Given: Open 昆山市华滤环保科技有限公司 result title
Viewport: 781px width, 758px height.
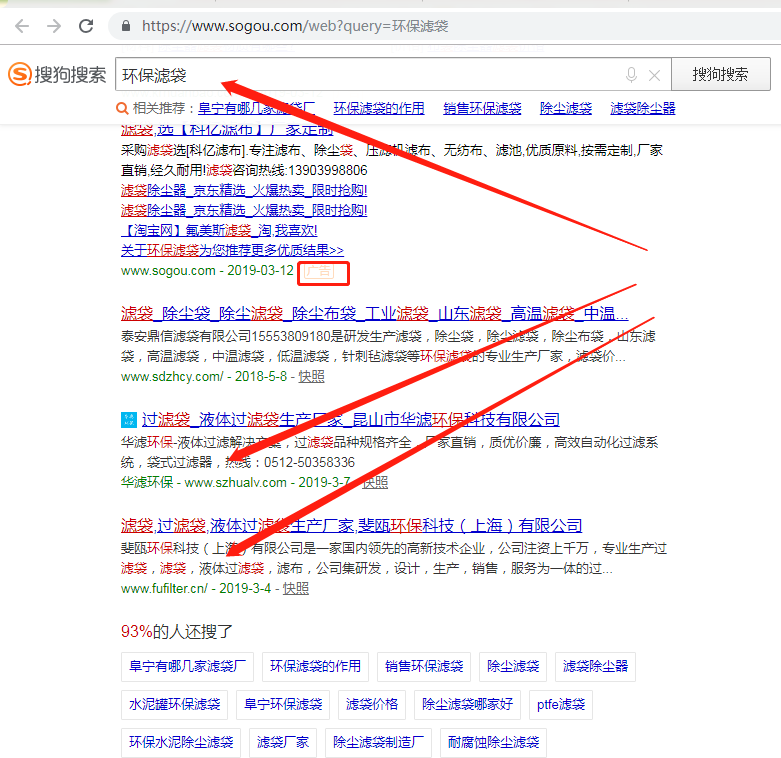Looking at the screenshot, I should pyautogui.click(x=351, y=420).
